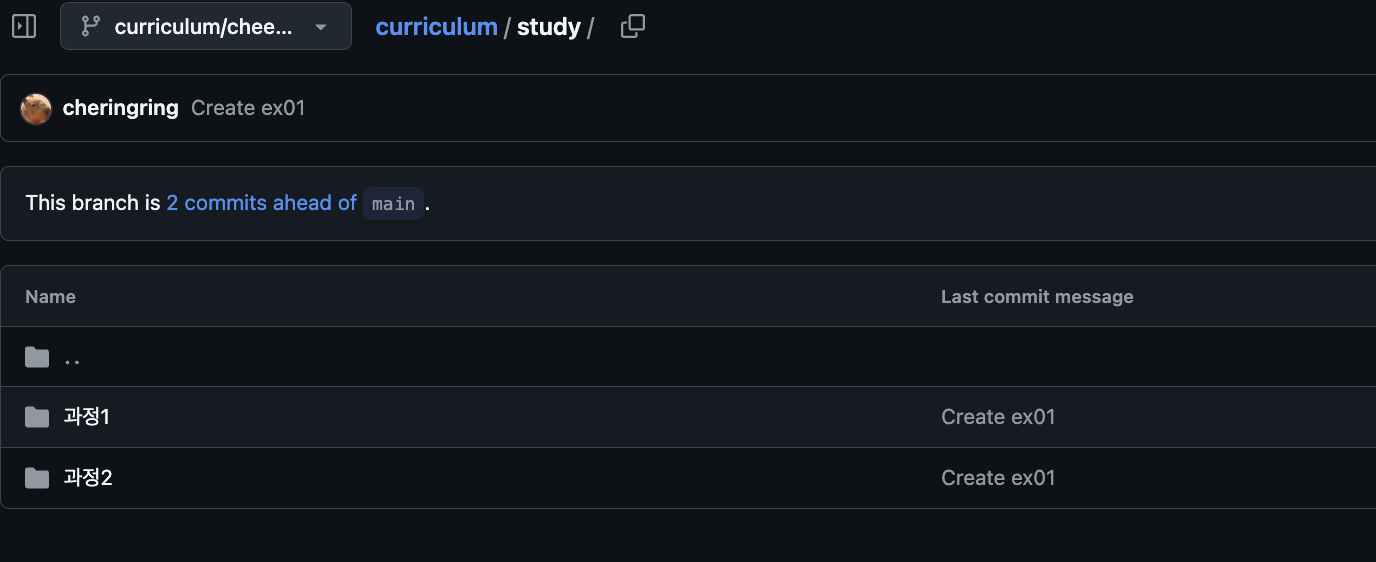Open the latest commit message Create ex01

[248, 108]
